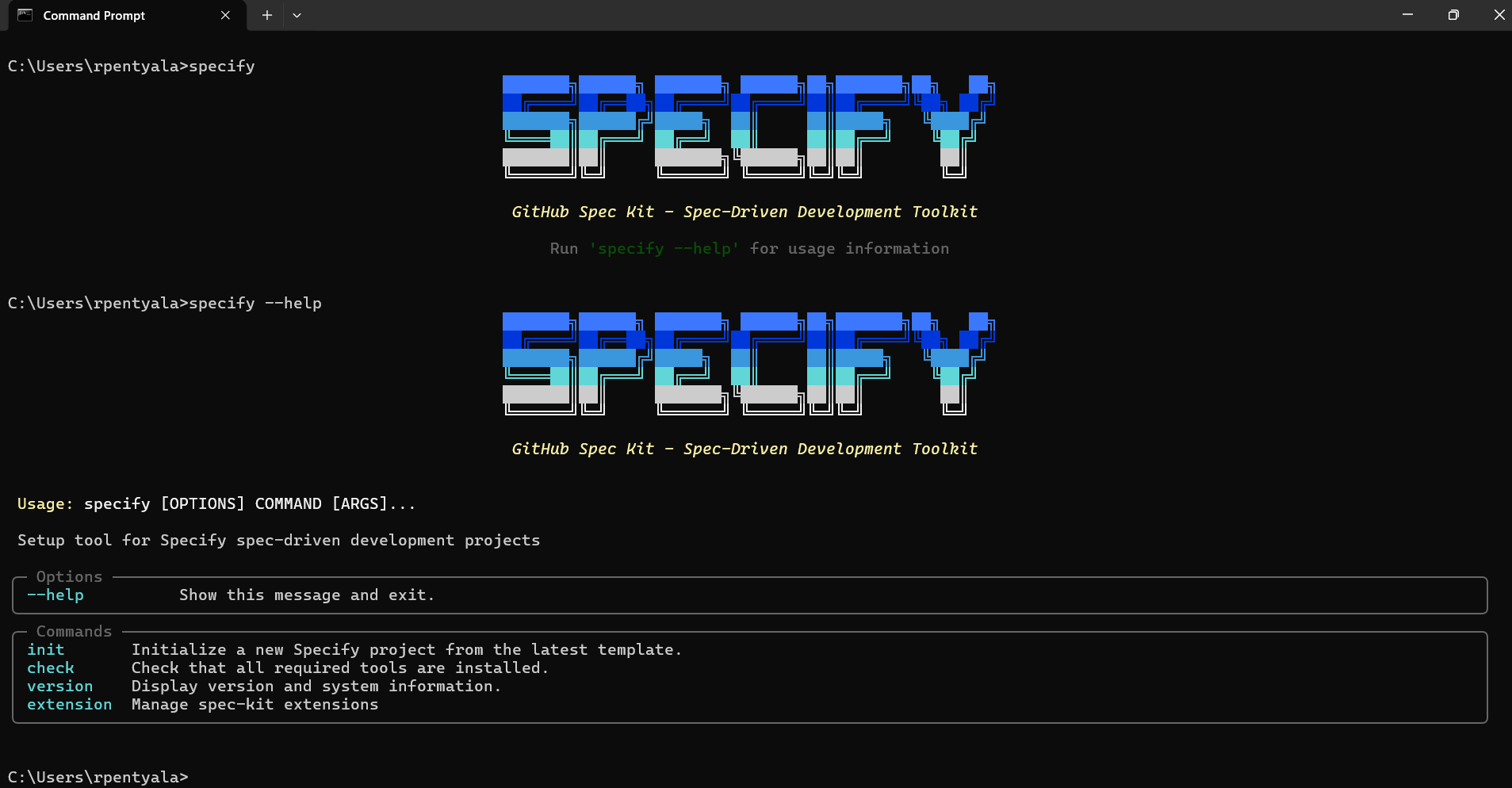Open a new terminal tab
1512x788 pixels.
point(267,15)
